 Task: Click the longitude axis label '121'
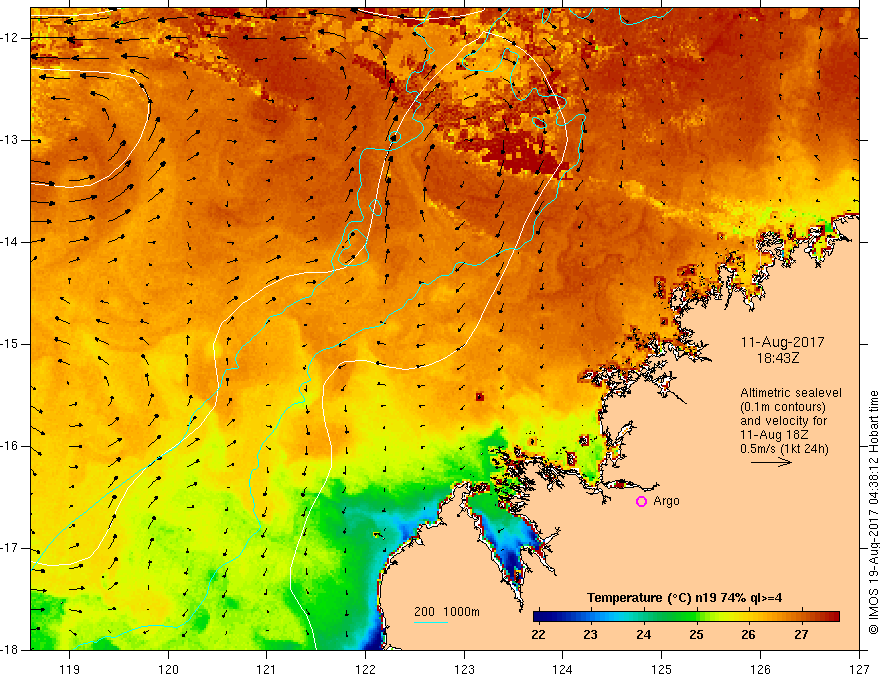coord(266,670)
